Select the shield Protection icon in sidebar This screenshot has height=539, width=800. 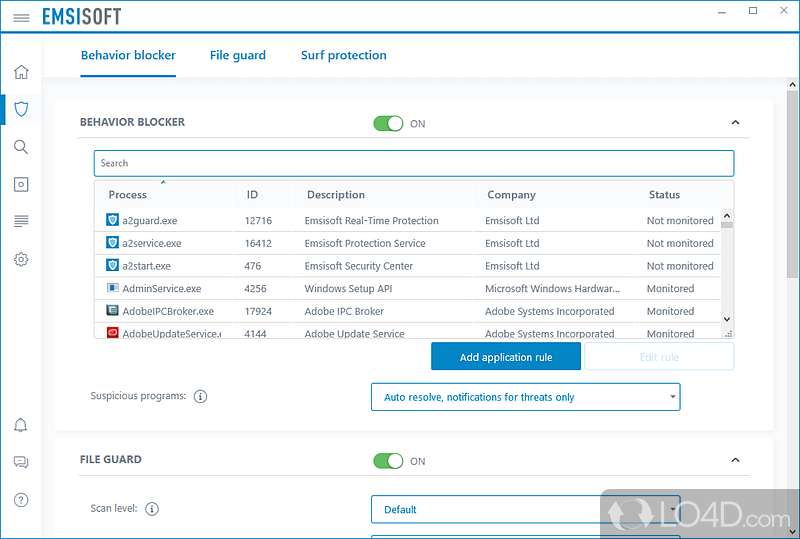pyautogui.click(x=21, y=109)
